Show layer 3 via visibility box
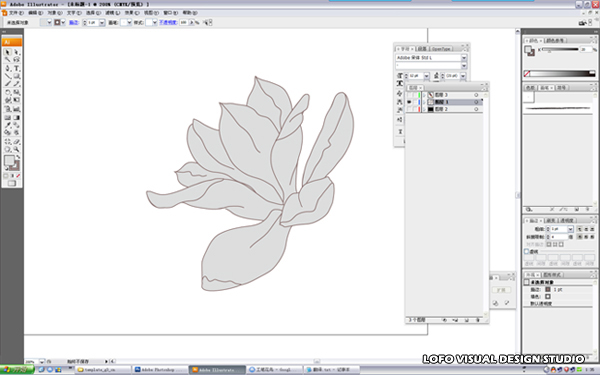Image resolution: width=600 pixels, height=375 pixels. coord(409,95)
